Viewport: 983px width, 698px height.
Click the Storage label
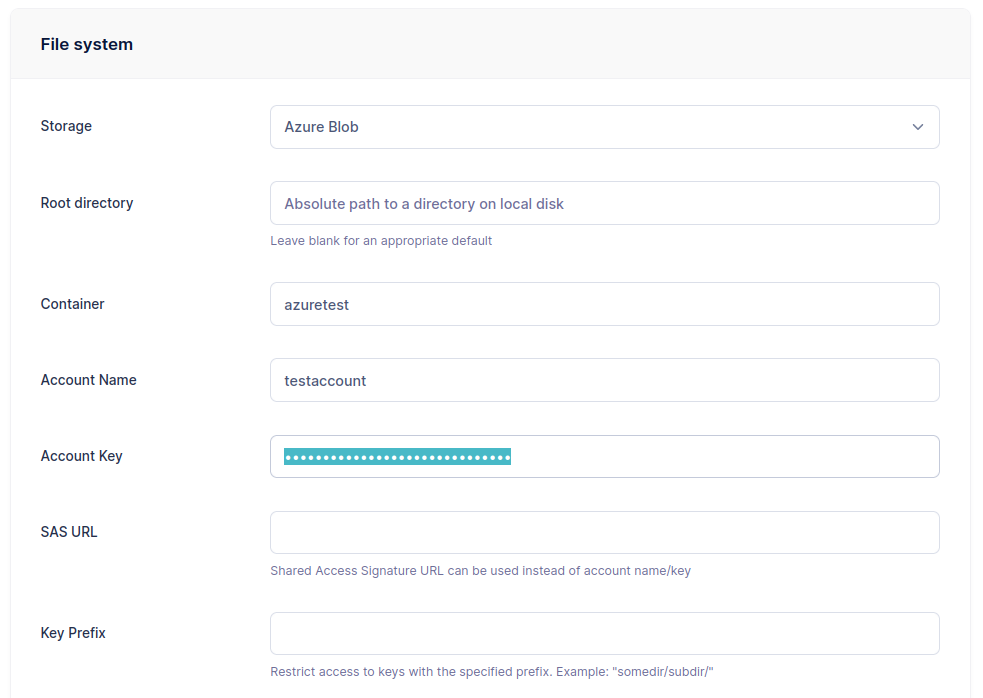coord(66,126)
